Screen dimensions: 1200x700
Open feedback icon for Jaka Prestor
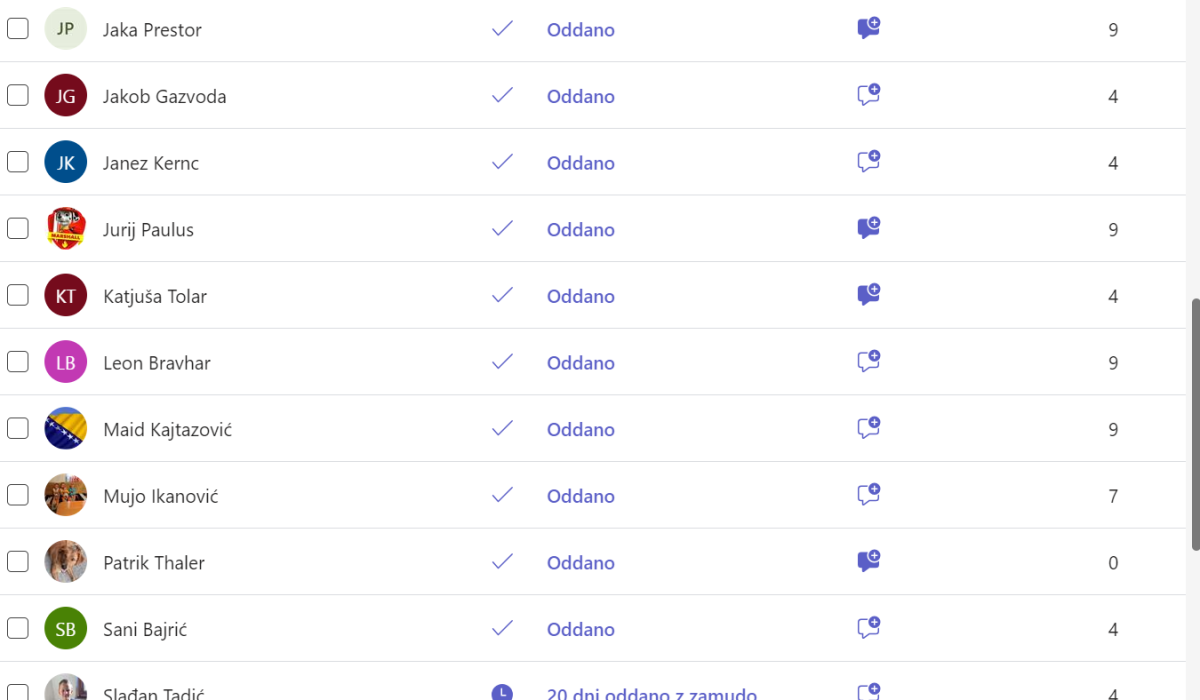[868, 28]
